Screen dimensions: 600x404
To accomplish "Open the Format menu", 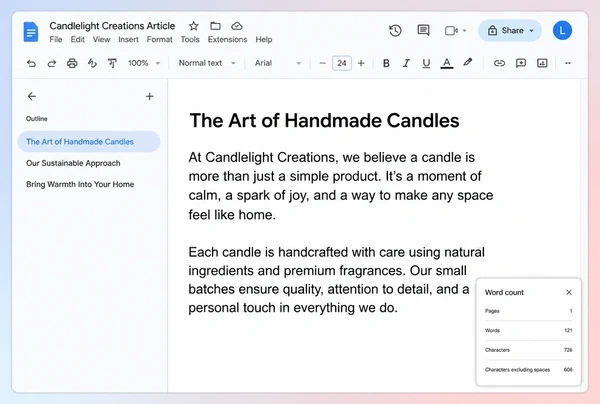I will tap(160, 39).
